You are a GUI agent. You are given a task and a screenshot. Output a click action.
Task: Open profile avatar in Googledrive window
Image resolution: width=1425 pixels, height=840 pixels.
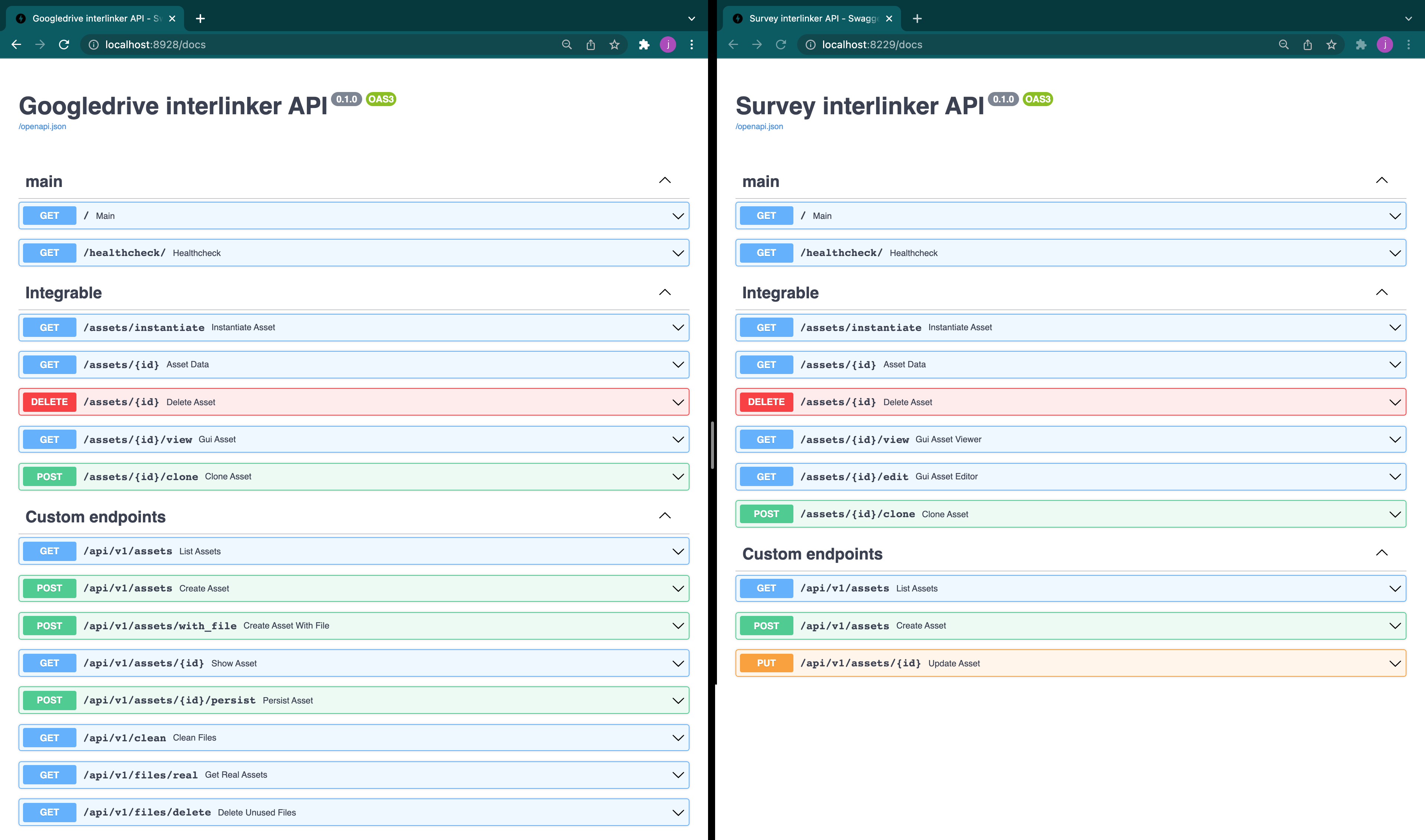[668, 45]
